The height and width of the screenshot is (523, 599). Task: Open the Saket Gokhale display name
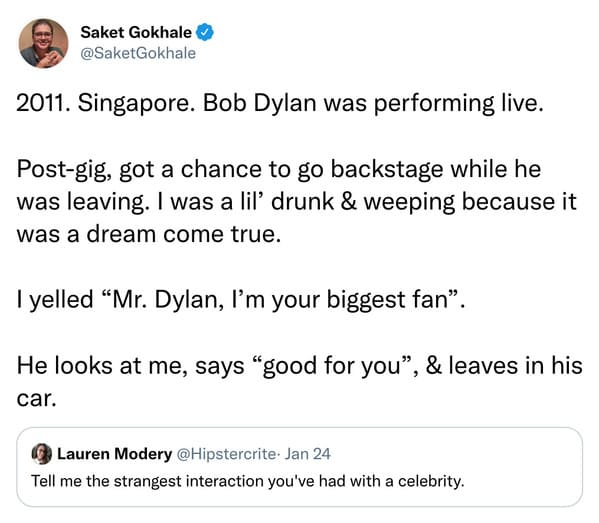(136, 32)
